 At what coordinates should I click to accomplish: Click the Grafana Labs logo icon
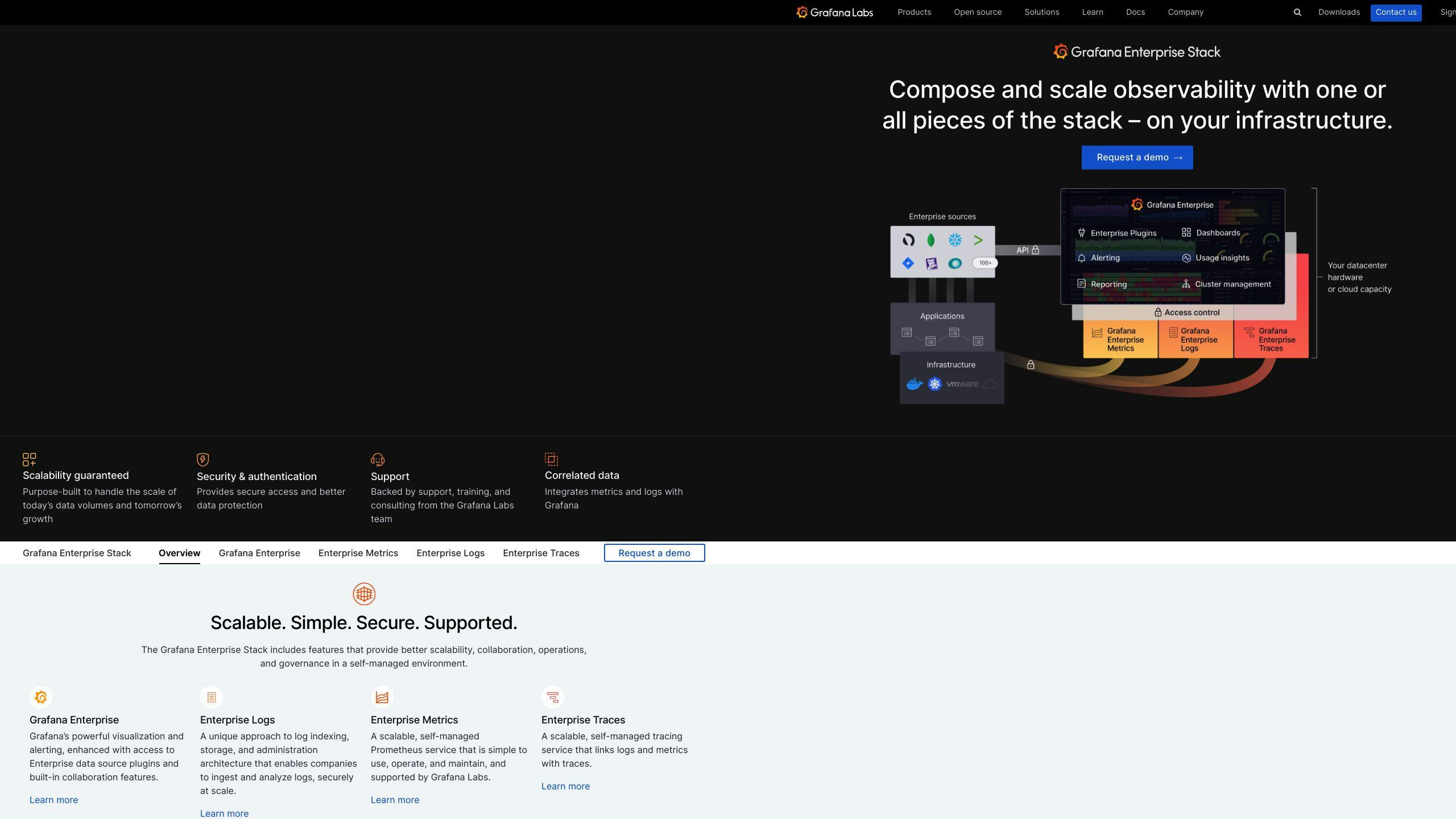pyautogui.click(x=800, y=12)
